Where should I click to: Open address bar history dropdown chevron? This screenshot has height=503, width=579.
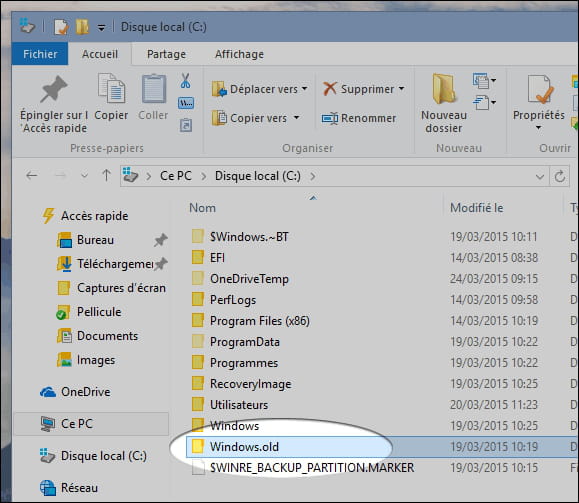click(x=540, y=177)
